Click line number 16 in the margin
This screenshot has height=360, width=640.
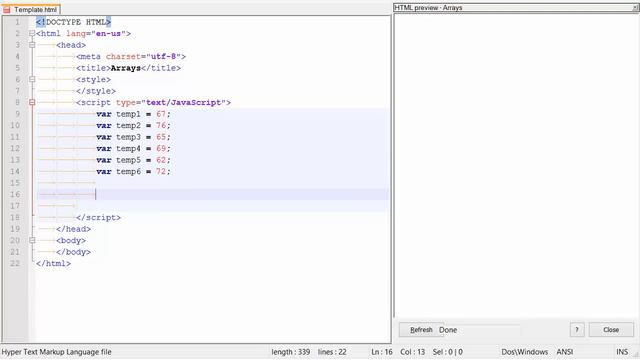15,194
